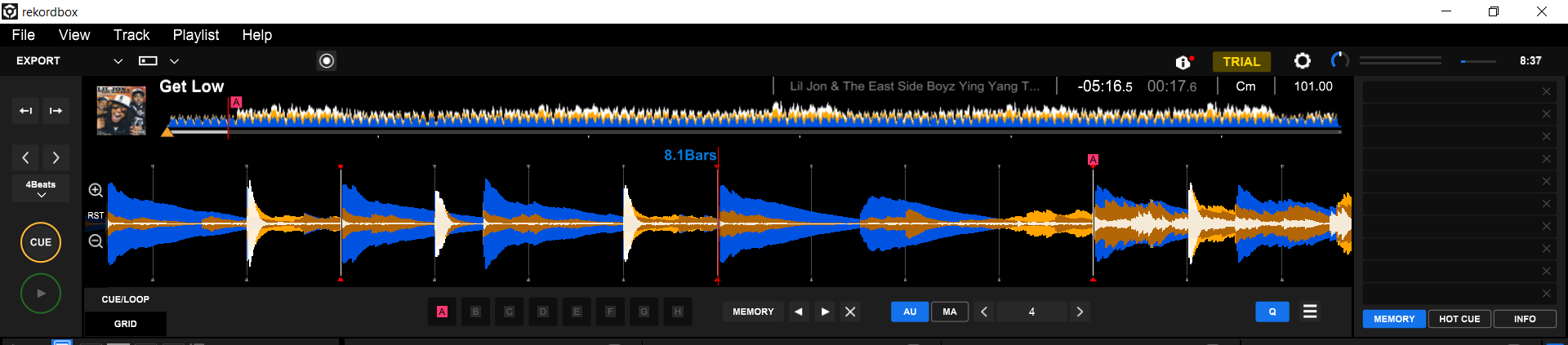The image size is (1568, 345).
Task: Switch to MA manual loop mode
Action: [950, 312]
